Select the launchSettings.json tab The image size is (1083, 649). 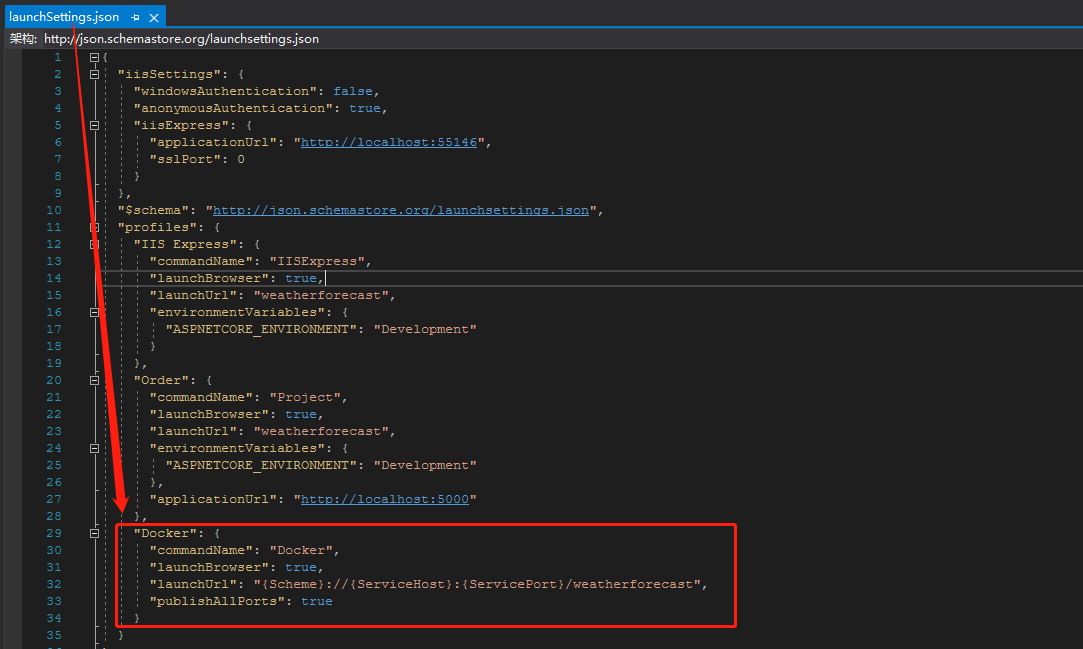click(64, 17)
